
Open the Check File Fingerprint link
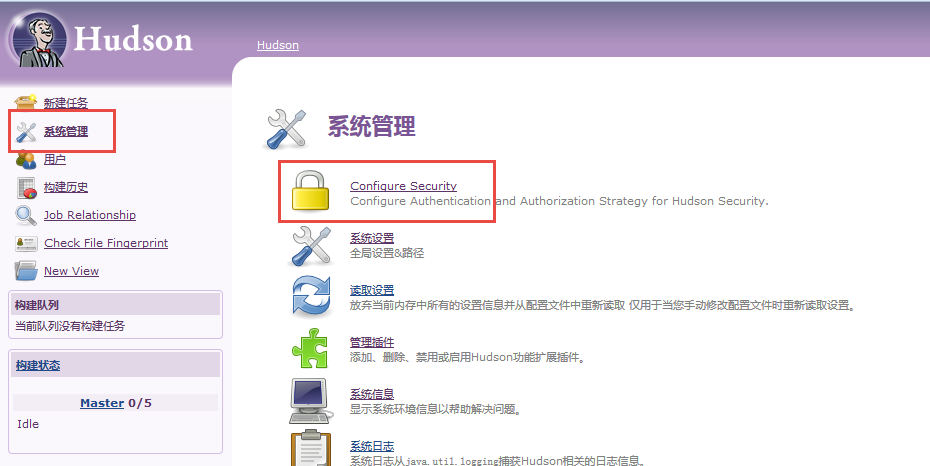[106, 242]
